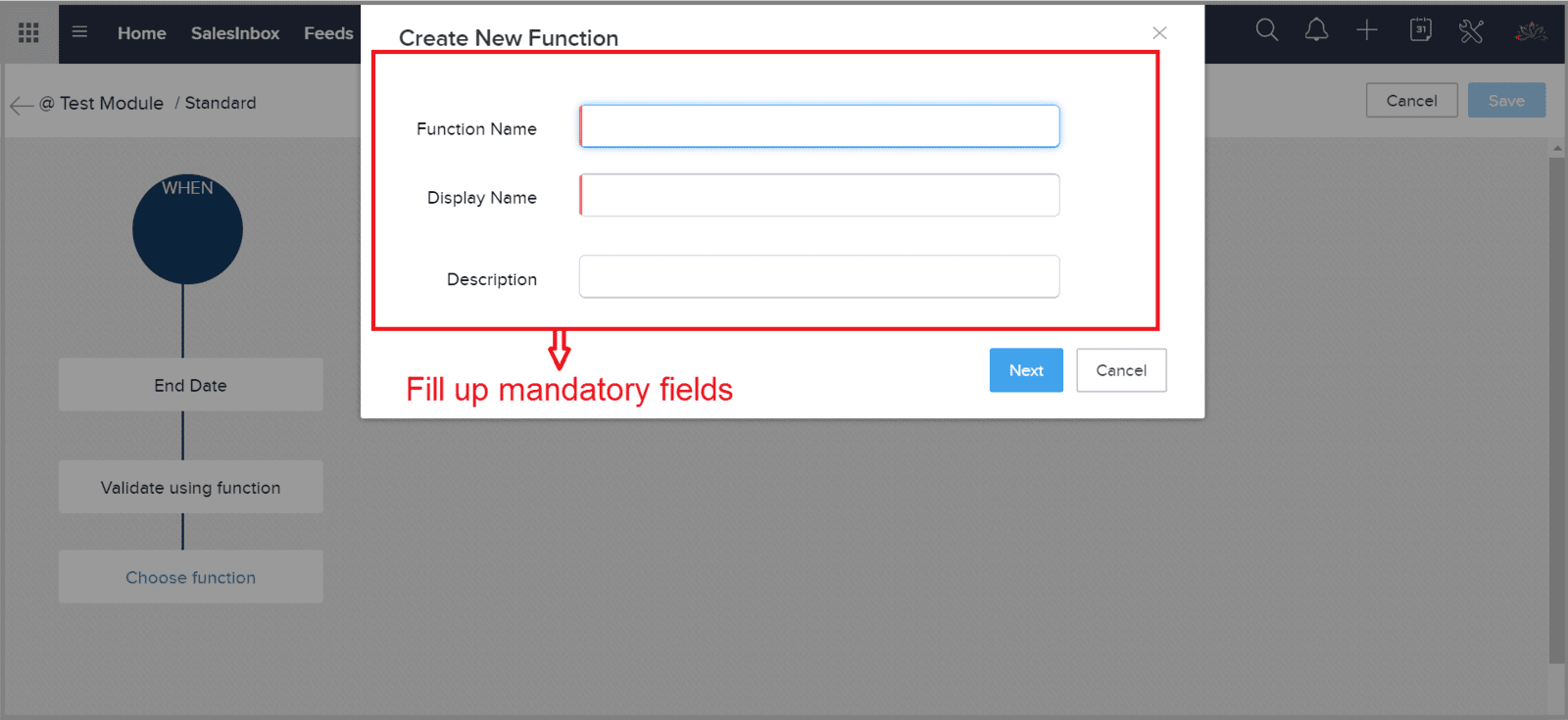Viewport: 1568px width, 720px height.
Task: Show notifications via the bell icon
Action: [1316, 30]
